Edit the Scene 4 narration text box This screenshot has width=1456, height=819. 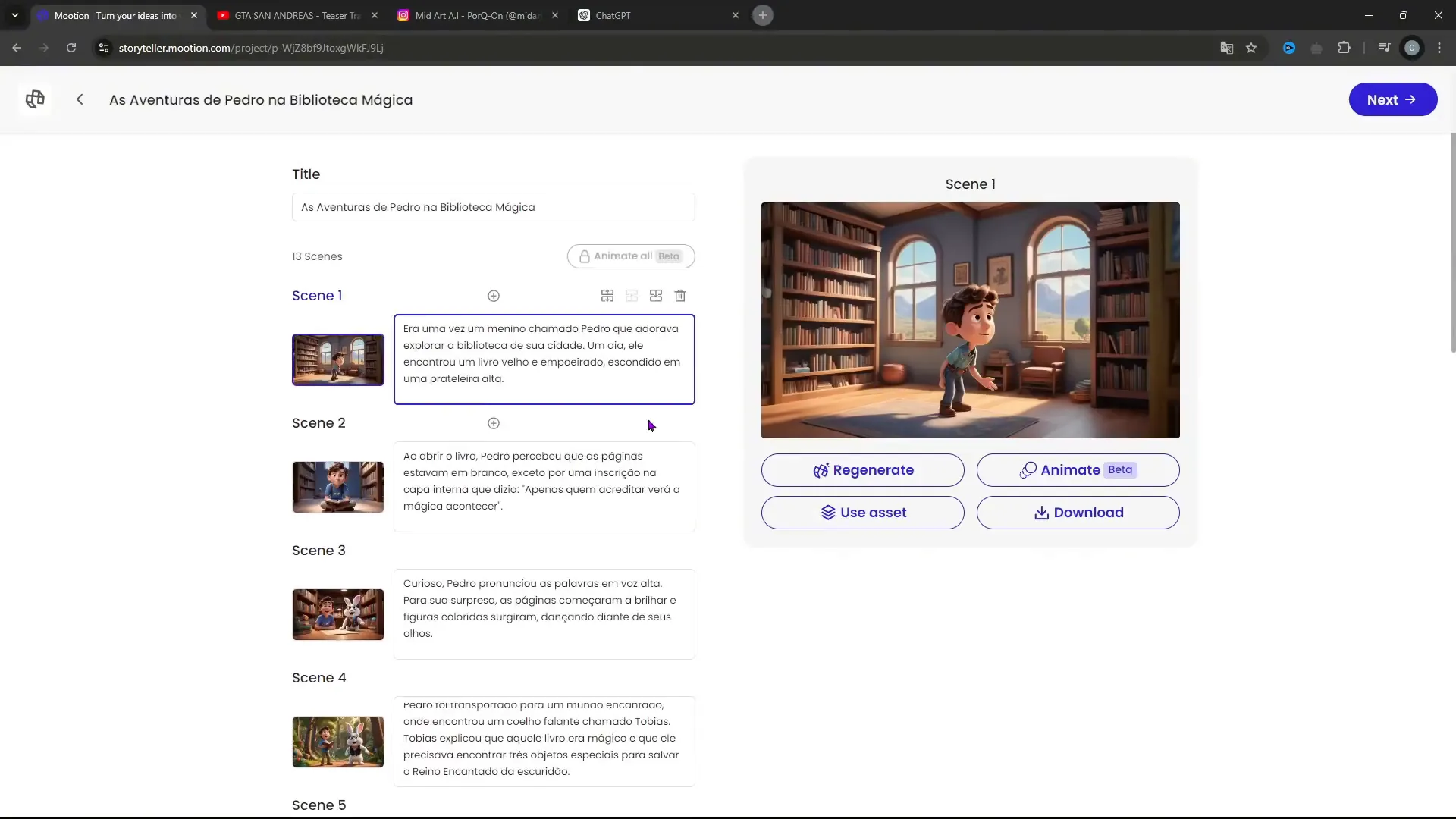click(544, 742)
